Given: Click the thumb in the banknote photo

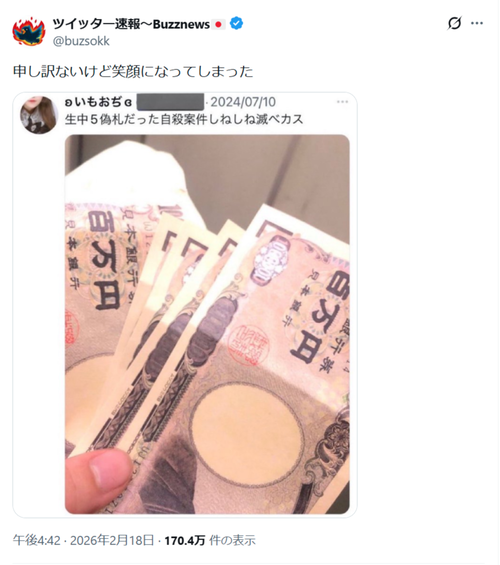Looking at the screenshot, I should [x=99, y=480].
